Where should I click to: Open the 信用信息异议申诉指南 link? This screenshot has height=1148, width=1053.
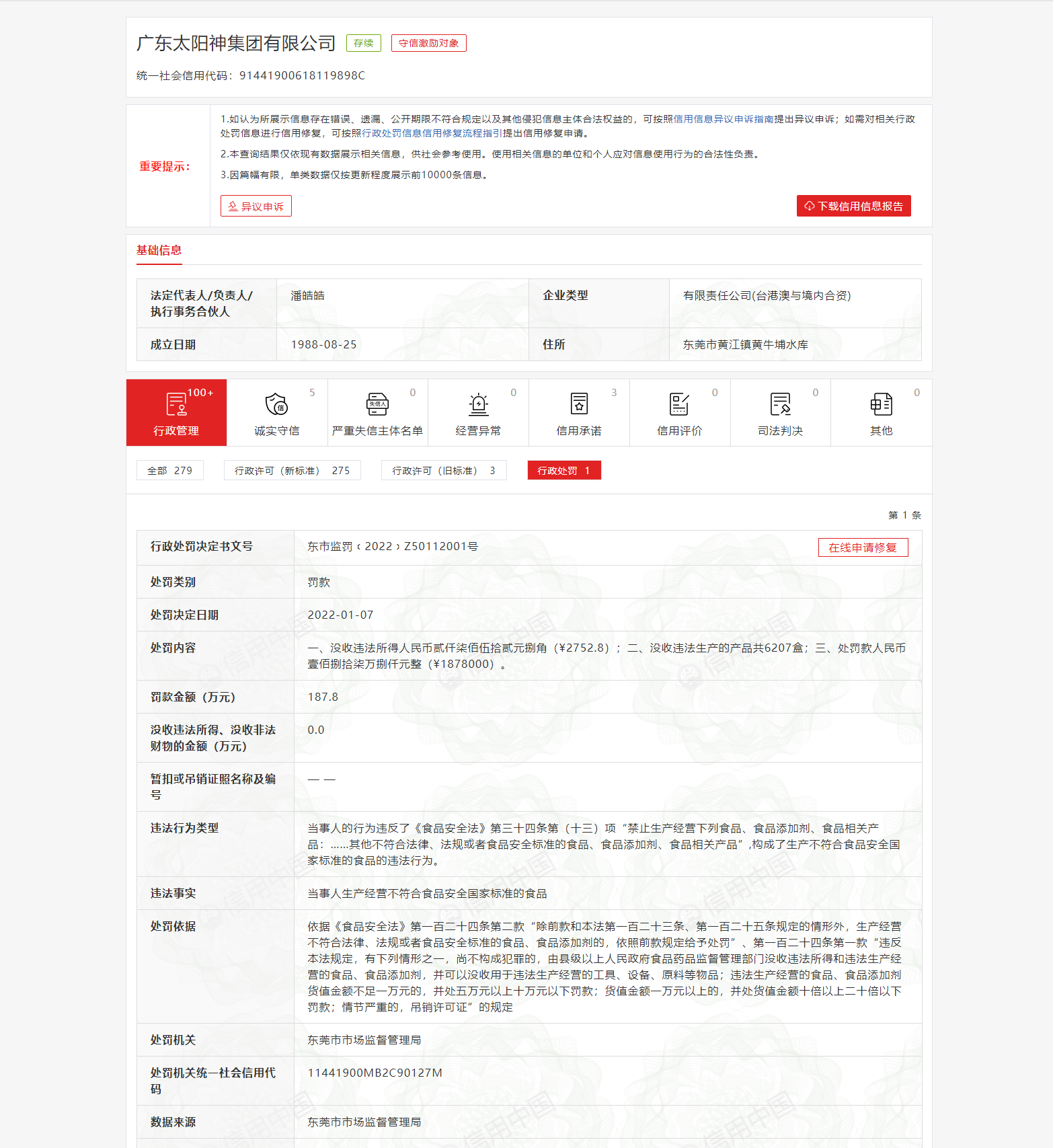click(x=724, y=119)
